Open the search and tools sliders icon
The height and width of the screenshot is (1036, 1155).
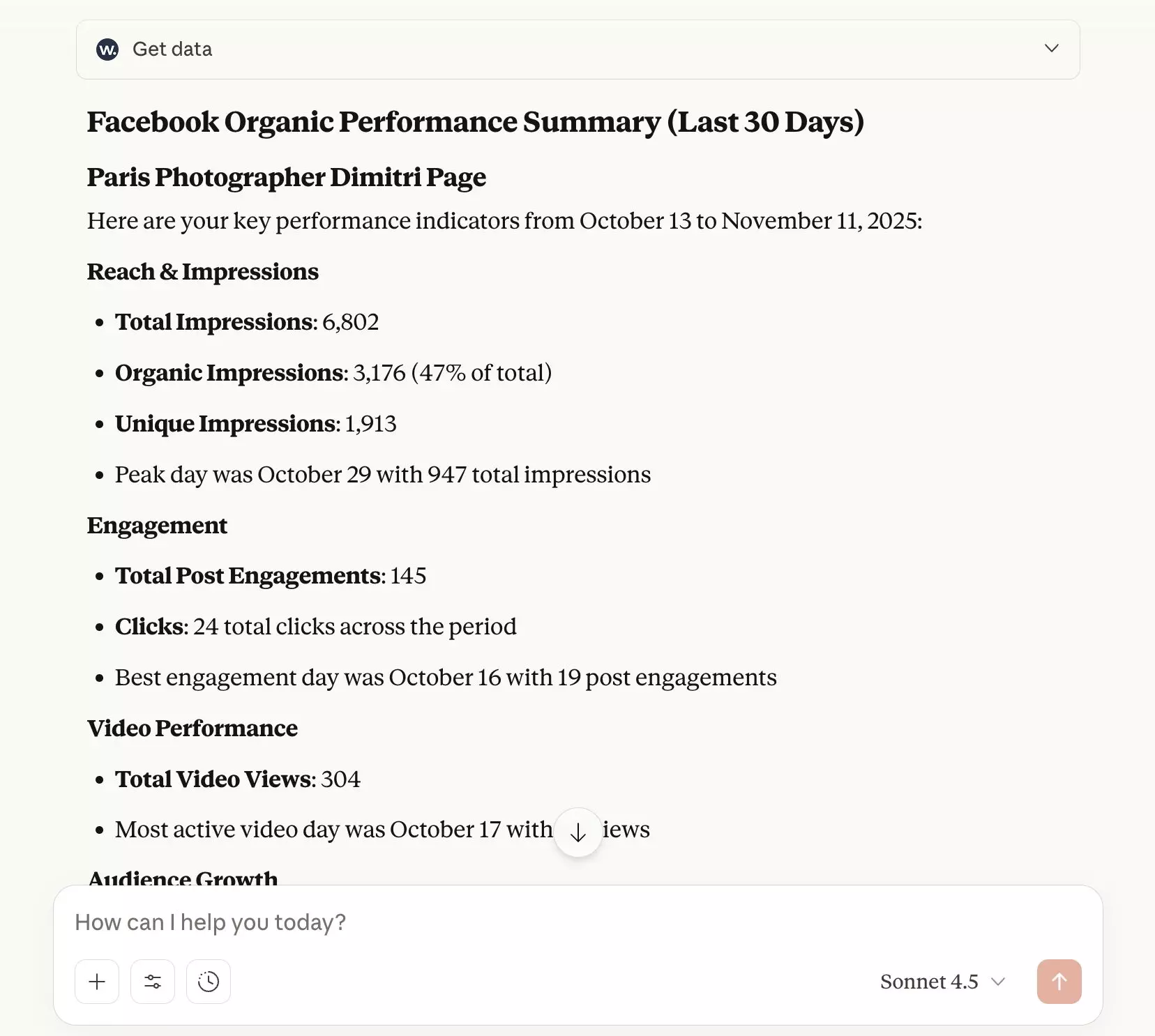153,982
